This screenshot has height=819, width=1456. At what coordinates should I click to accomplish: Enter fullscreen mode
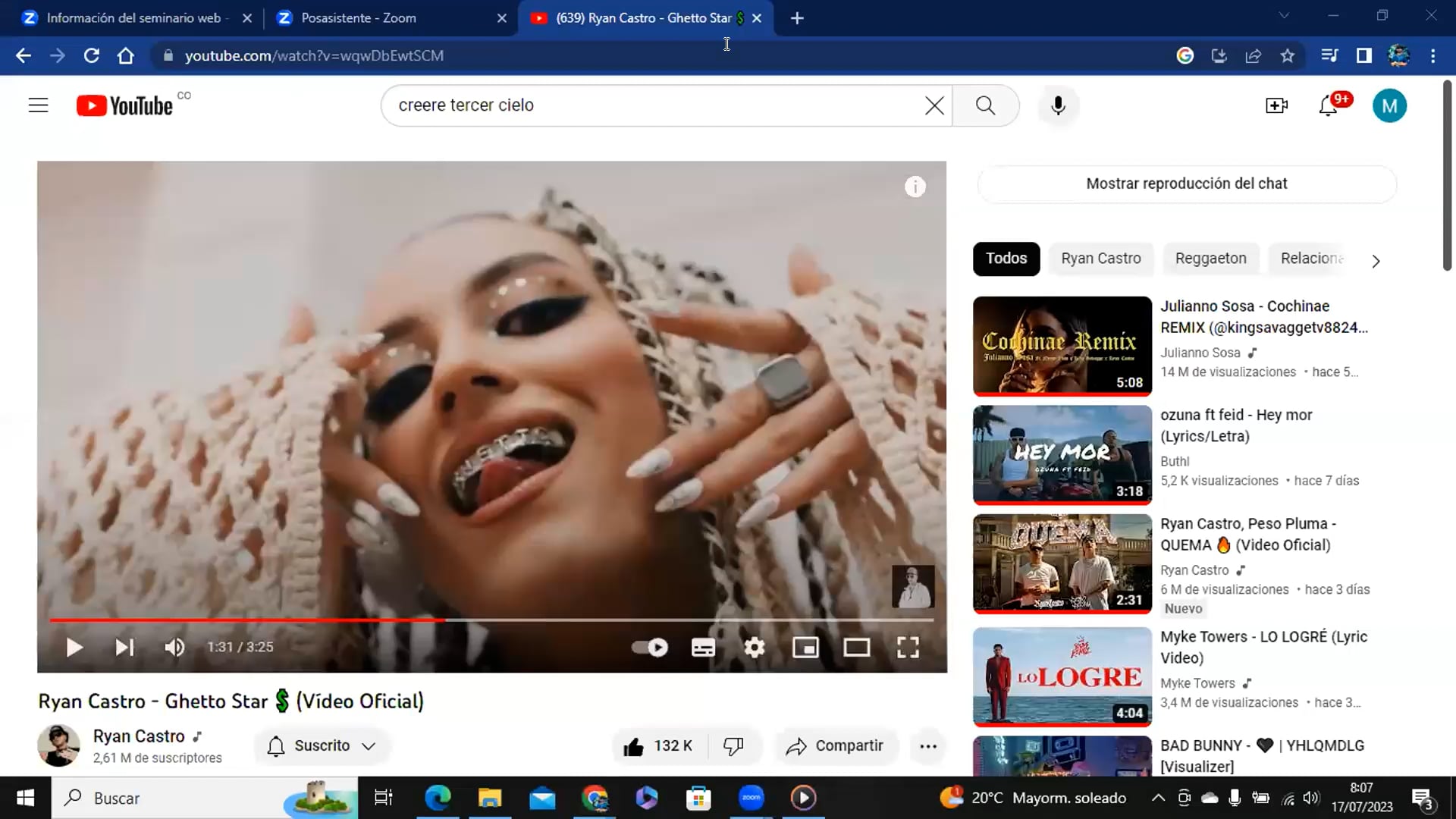coord(908,648)
